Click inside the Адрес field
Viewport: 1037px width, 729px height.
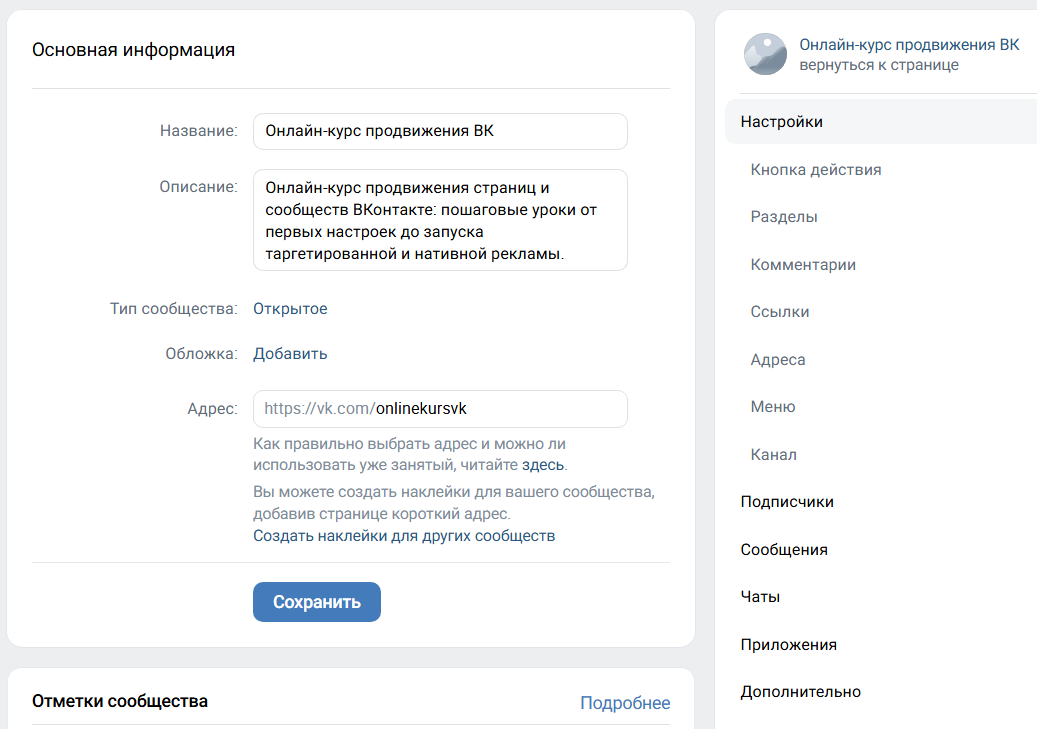[440, 409]
